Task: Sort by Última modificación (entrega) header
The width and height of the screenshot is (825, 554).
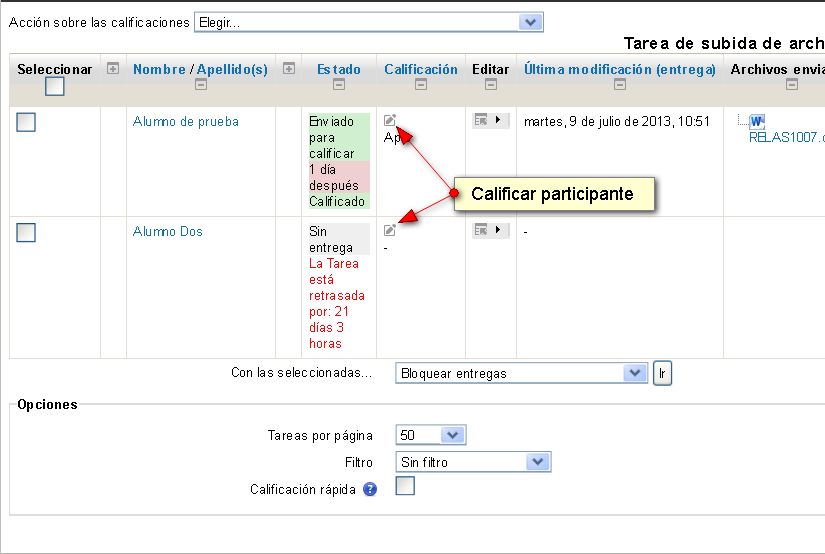Action: click(620, 69)
